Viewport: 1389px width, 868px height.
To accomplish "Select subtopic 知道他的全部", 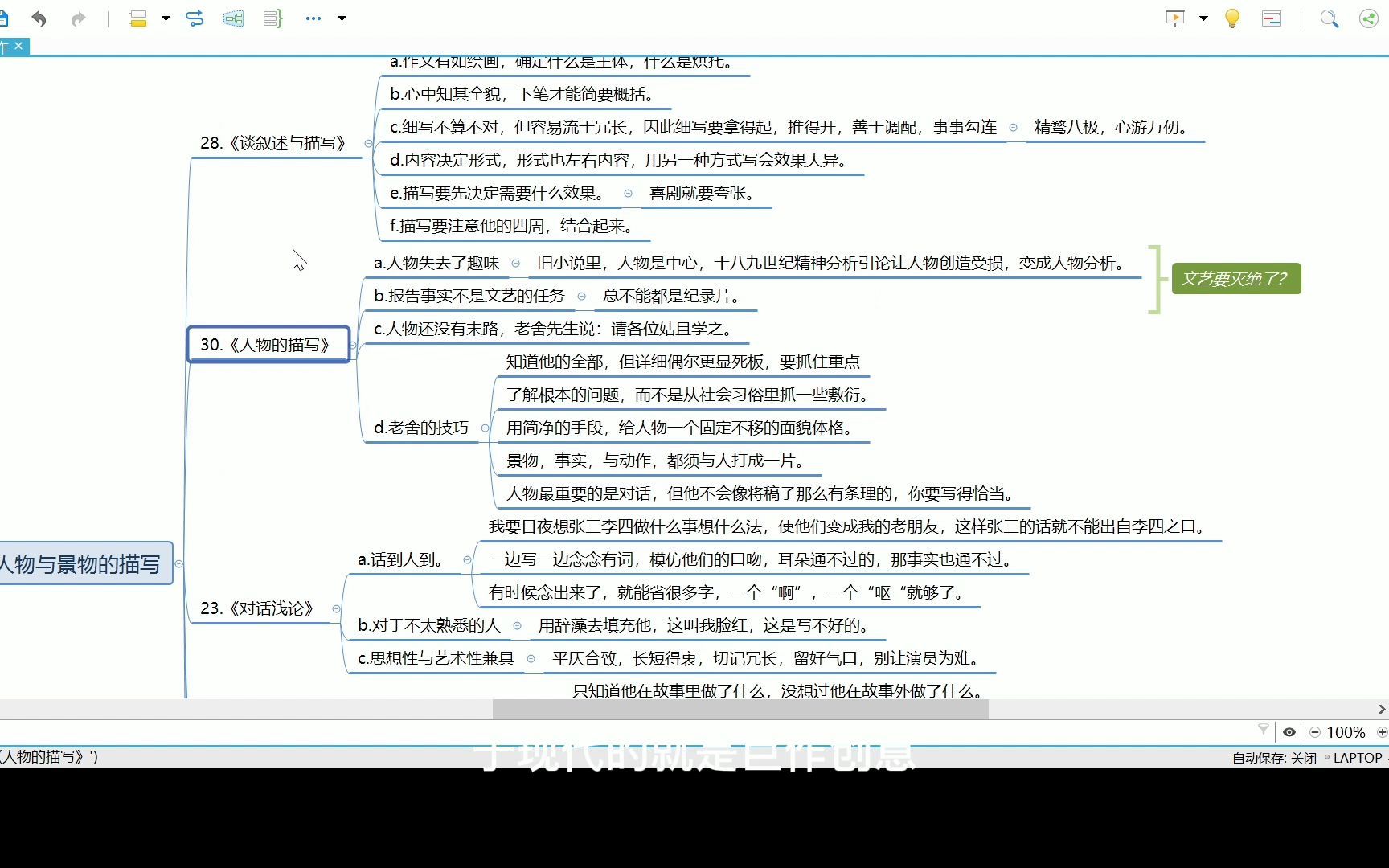I will [x=683, y=362].
